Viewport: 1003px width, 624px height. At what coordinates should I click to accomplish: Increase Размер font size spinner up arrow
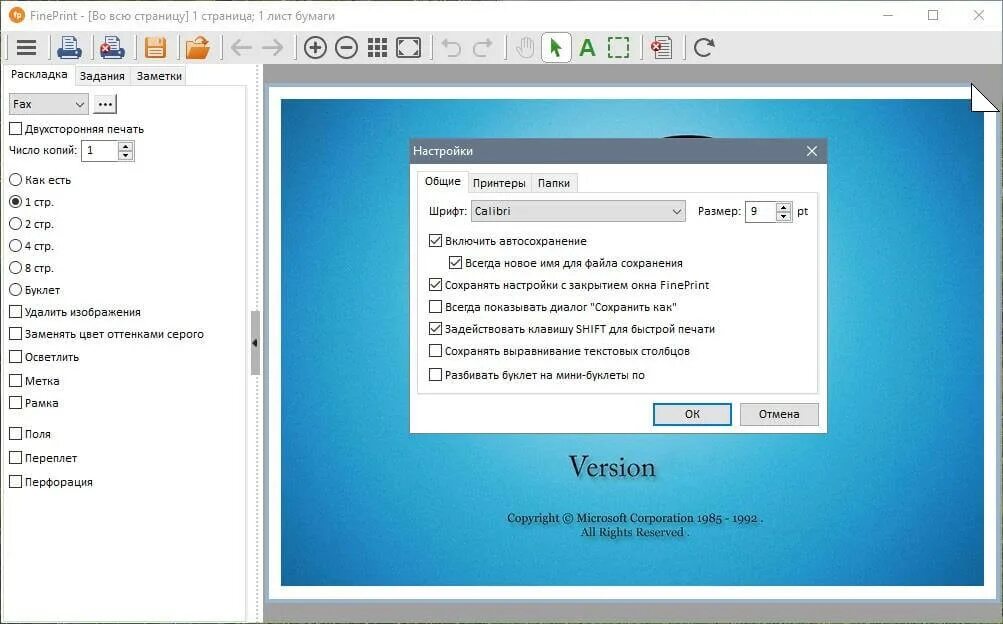784,207
